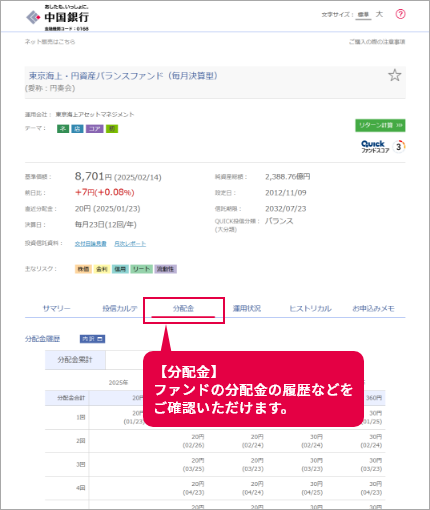
Task: Add fund to favorites with star icon
Action: (395, 75)
